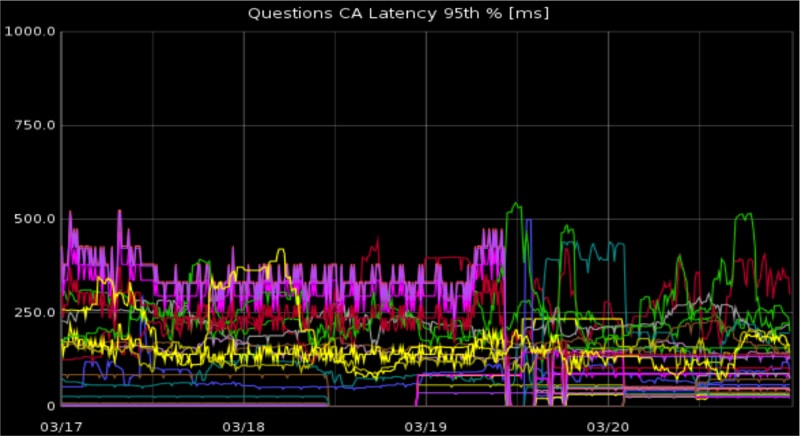800x436 pixels.
Task: Click the red line's end at the right edge
Action: point(789,290)
